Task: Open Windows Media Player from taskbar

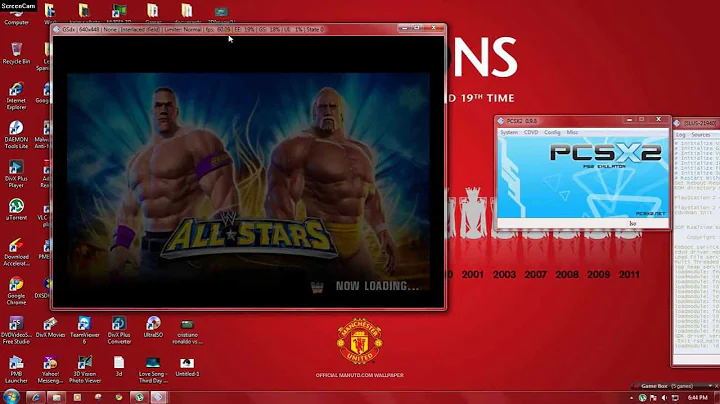Action: pyautogui.click(x=77, y=397)
